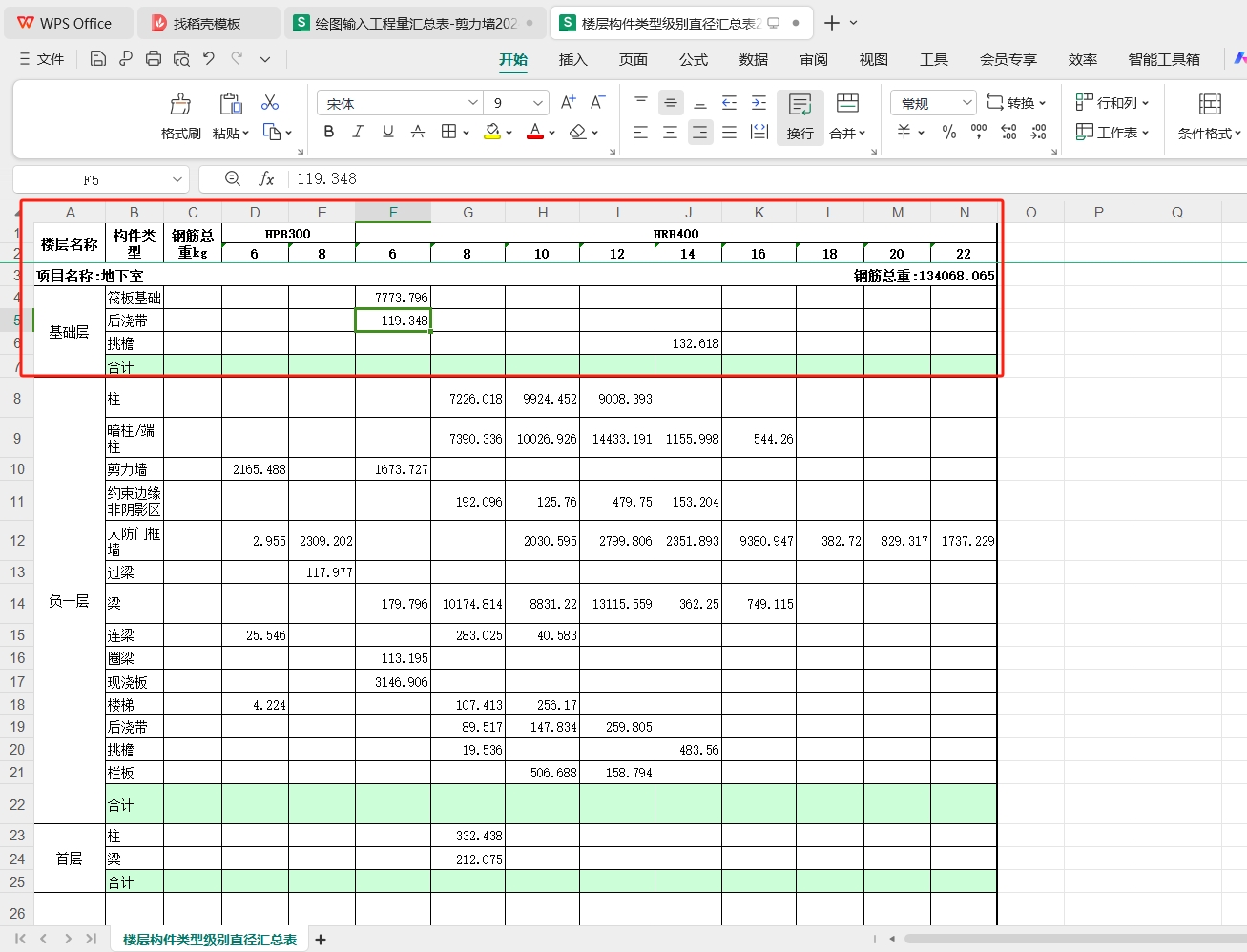Viewport: 1247px width, 952px height.
Task: Align text right
Action: pos(700,133)
